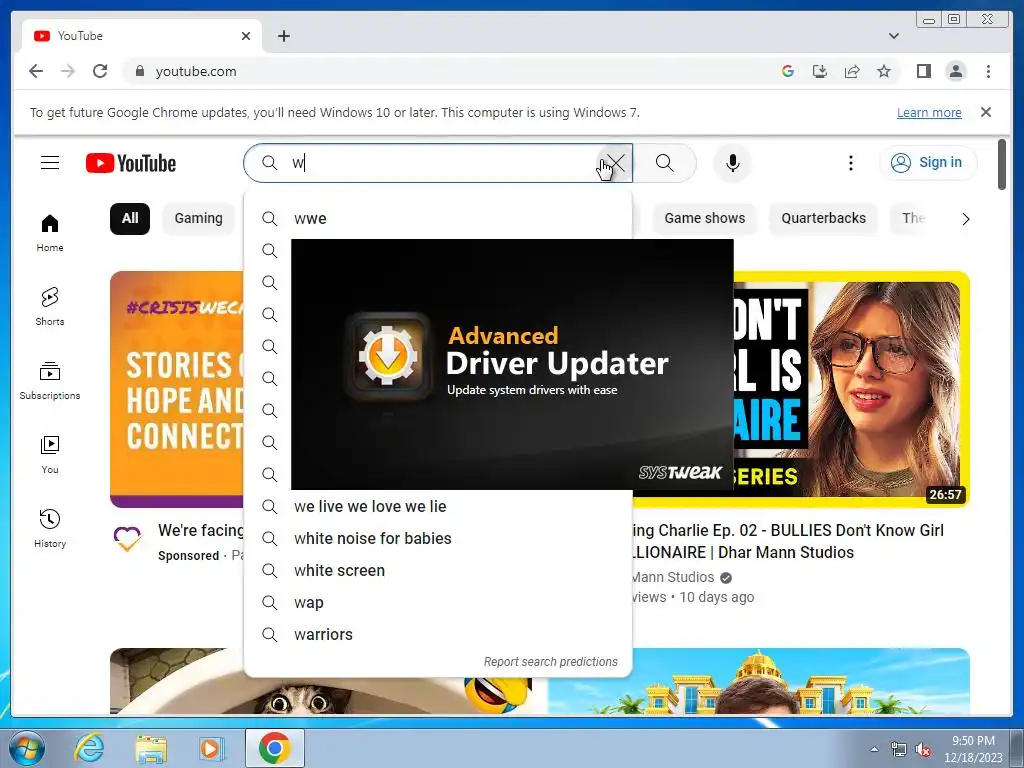Image resolution: width=1024 pixels, height=768 pixels.
Task: Bookmark this page with the star
Action: click(884, 71)
